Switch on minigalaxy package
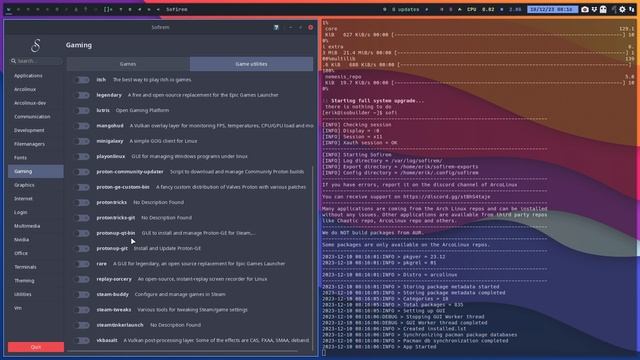Image resolution: width=640 pixels, height=360 pixels. 82,141
